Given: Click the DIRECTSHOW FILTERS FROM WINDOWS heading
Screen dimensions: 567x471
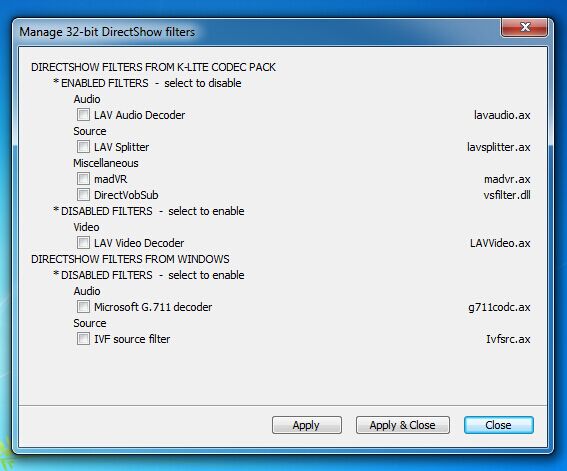Looking at the screenshot, I should click(x=130, y=259).
